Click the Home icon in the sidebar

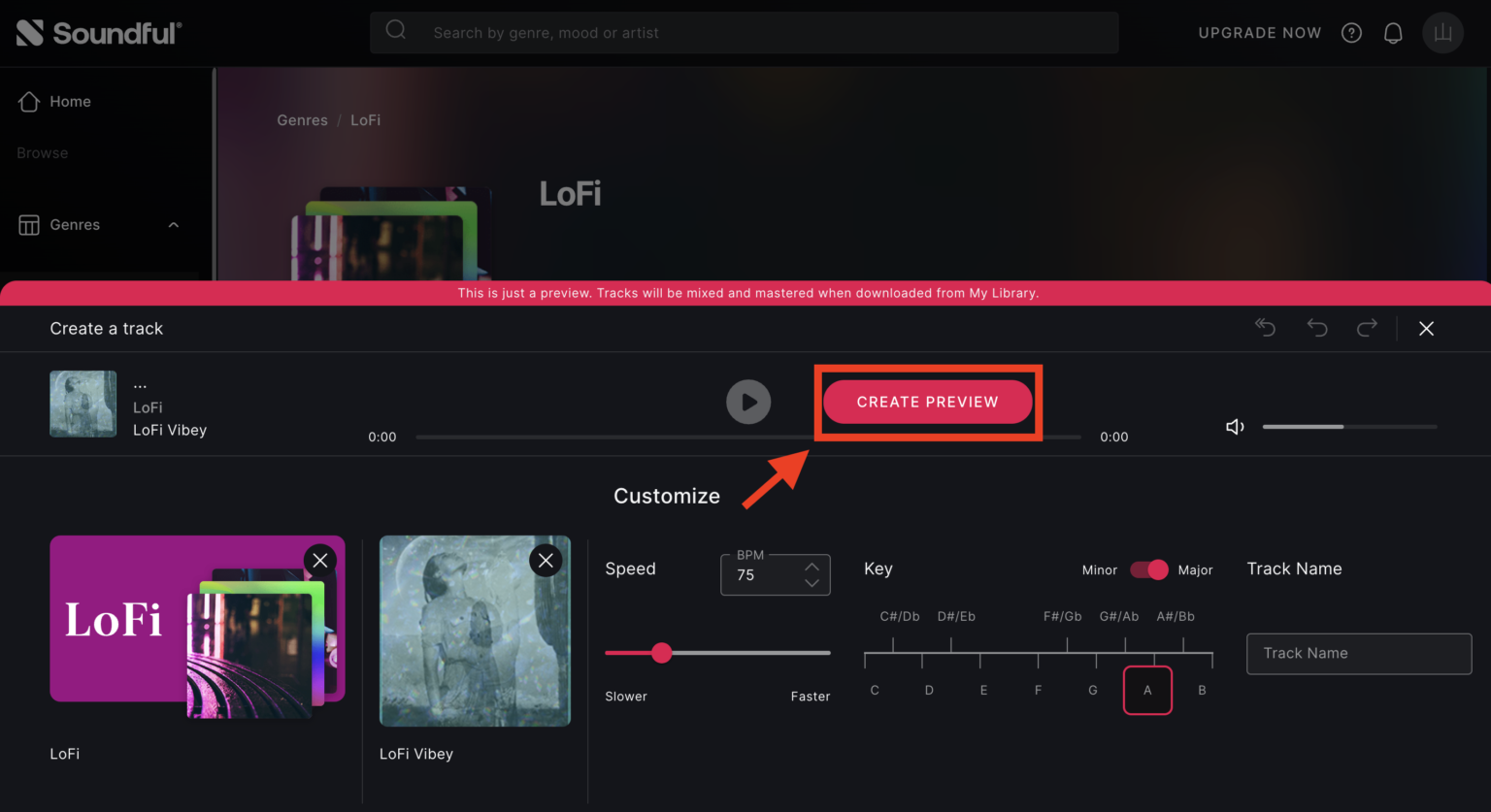pyautogui.click(x=30, y=101)
